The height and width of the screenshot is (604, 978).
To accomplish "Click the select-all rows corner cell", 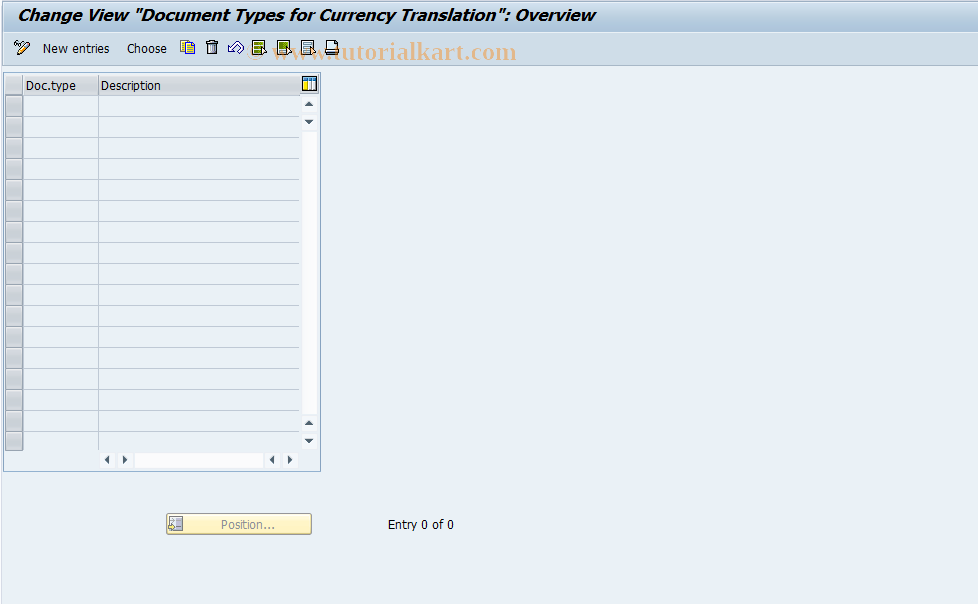I will coord(14,85).
